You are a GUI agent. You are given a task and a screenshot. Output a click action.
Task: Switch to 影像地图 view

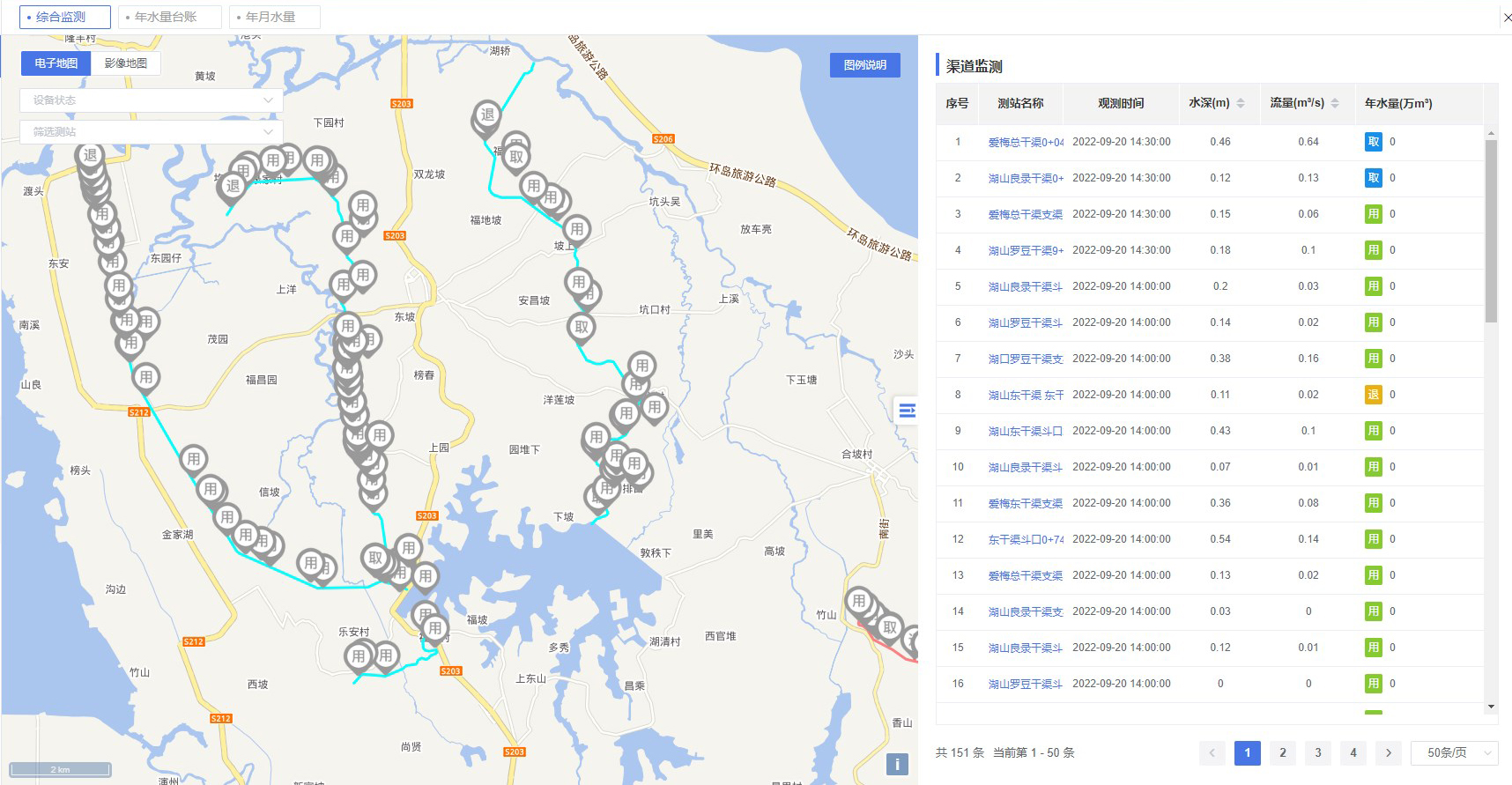[x=125, y=63]
